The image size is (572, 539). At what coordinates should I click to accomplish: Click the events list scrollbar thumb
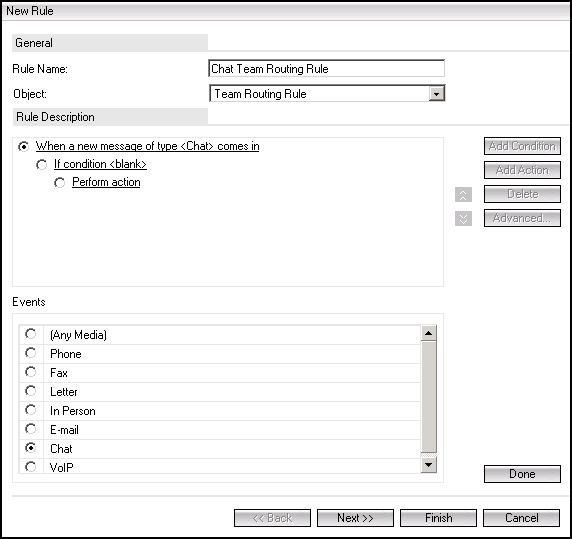pyautogui.click(x=429, y=397)
